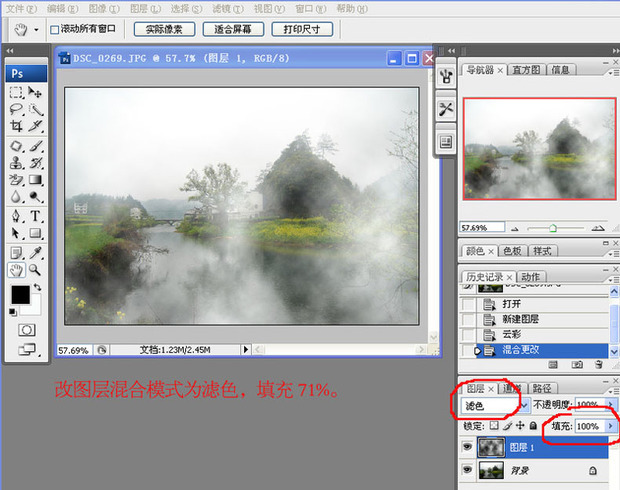Switch to the 色板 tab
The image size is (620, 490).
[512, 251]
